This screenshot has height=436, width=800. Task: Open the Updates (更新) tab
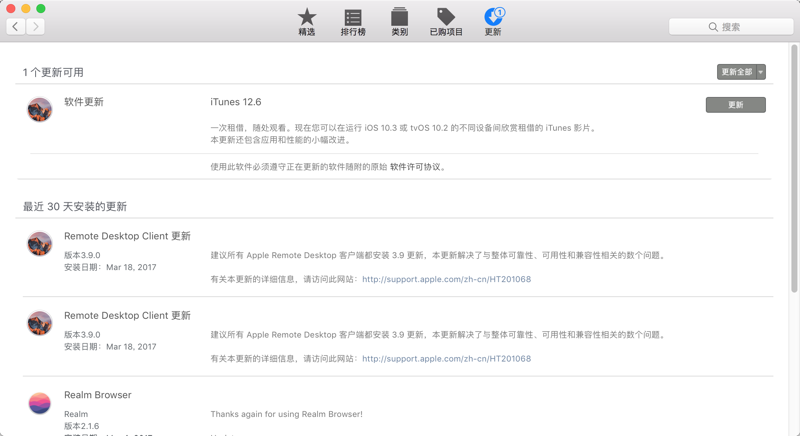pos(493,22)
